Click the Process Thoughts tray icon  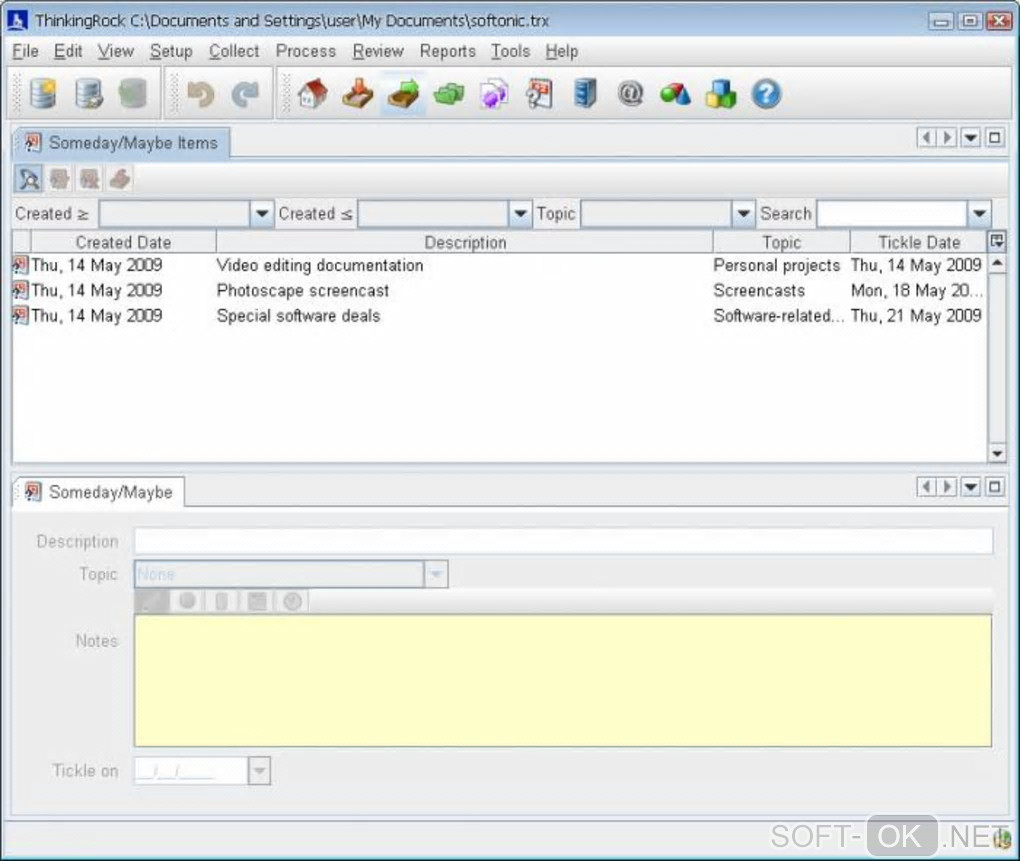click(403, 94)
